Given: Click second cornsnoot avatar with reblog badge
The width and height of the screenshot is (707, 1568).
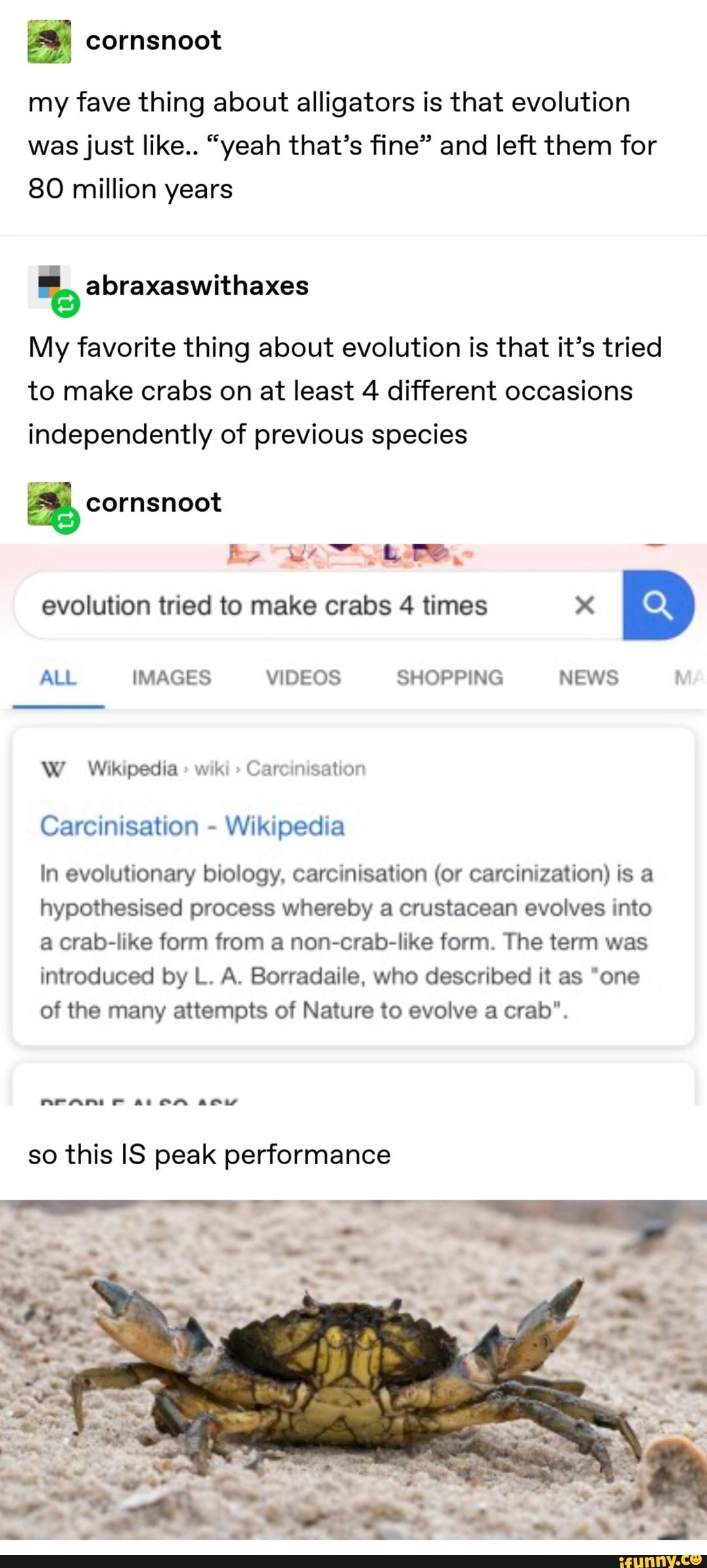Looking at the screenshot, I should click(x=47, y=501).
